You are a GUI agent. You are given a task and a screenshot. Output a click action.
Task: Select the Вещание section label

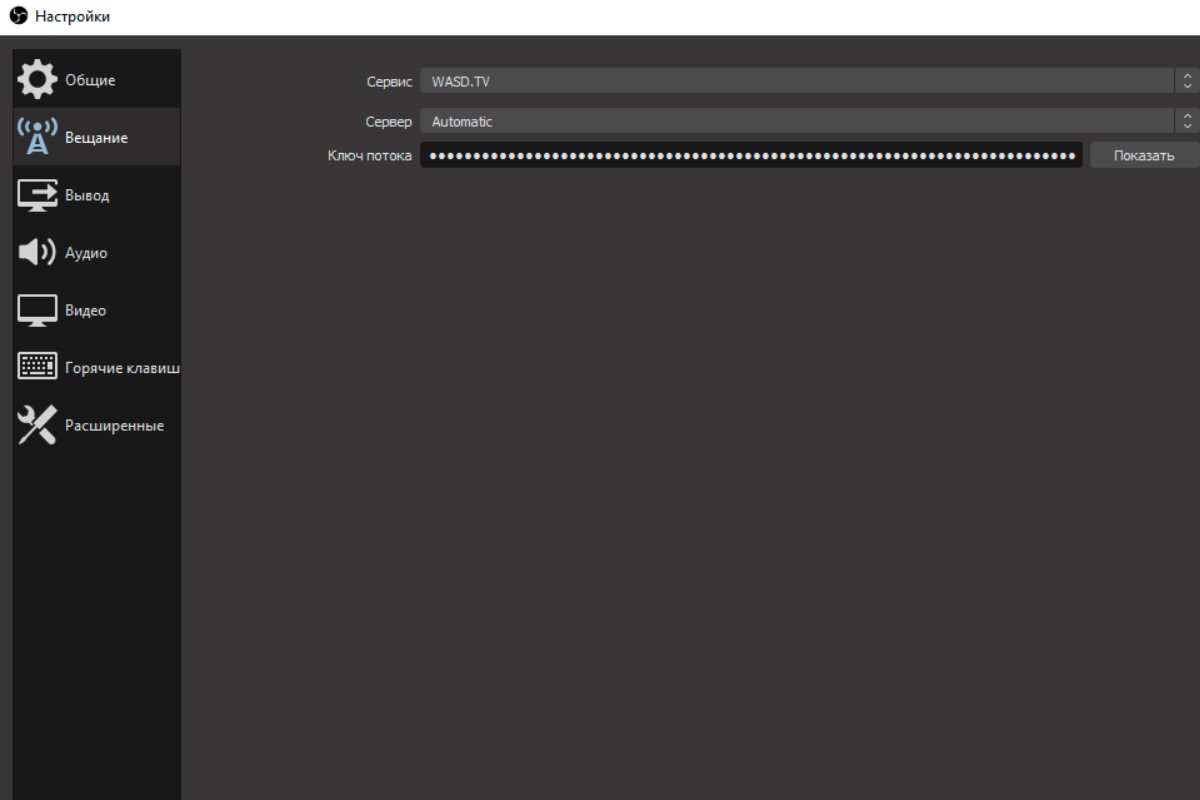click(96, 138)
